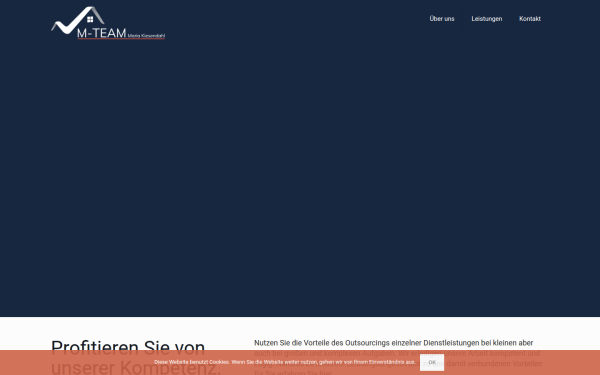Accept cookies with the OK button
The height and width of the screenshot is (375, 600).
click(432, 362)
